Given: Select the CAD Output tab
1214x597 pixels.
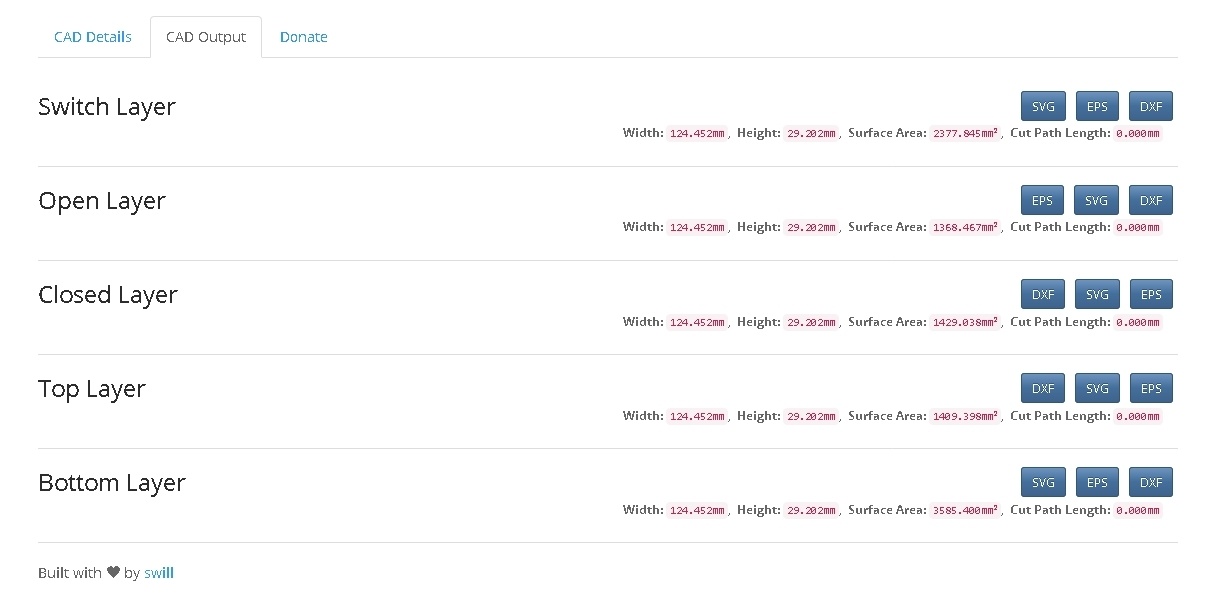Looking at the screenshot, I should tap(206, 37).
